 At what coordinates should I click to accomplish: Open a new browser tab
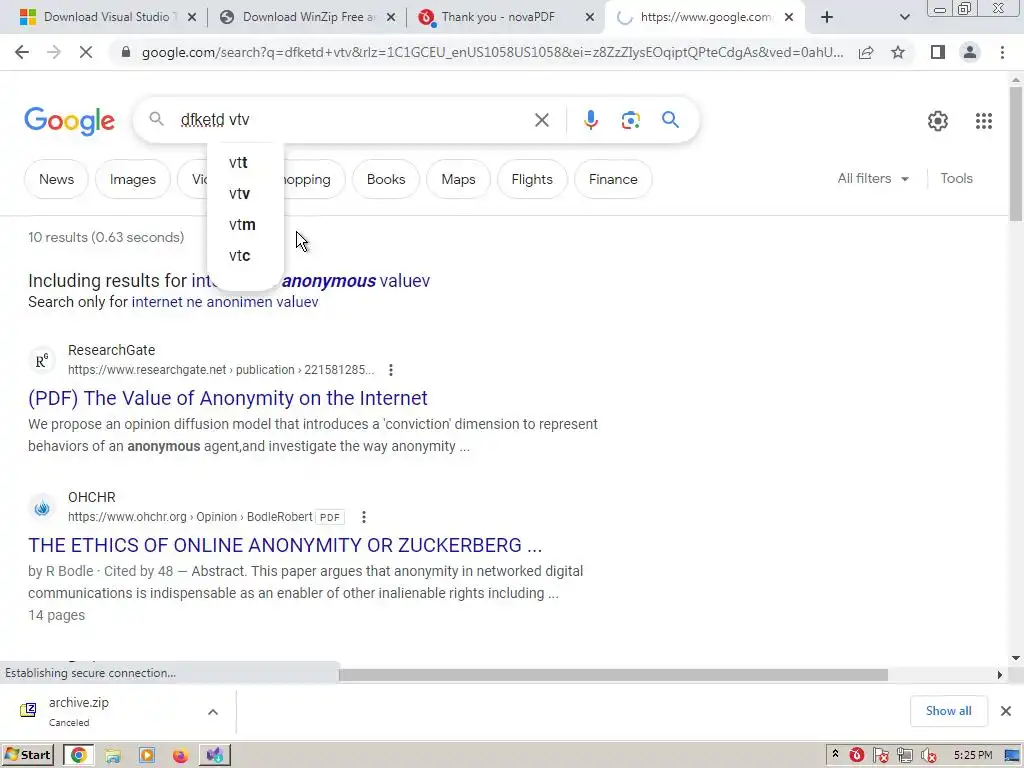827,18
